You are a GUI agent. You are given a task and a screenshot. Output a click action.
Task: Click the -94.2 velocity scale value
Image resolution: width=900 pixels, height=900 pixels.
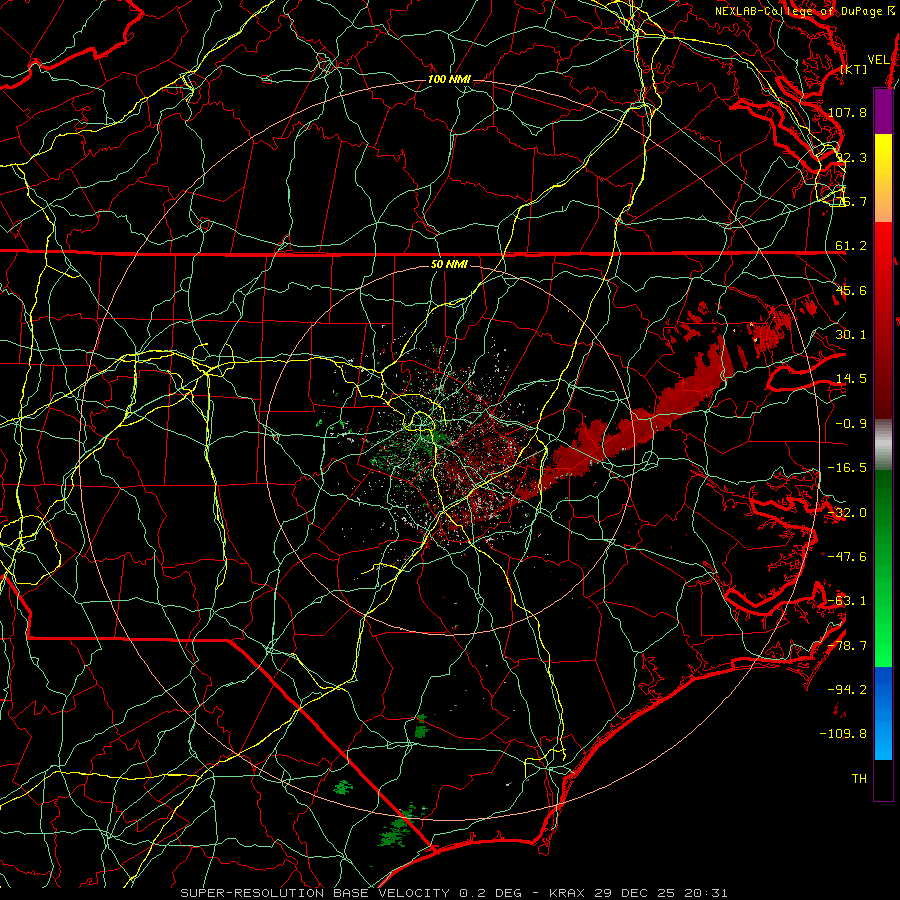(x=847, y=689)
